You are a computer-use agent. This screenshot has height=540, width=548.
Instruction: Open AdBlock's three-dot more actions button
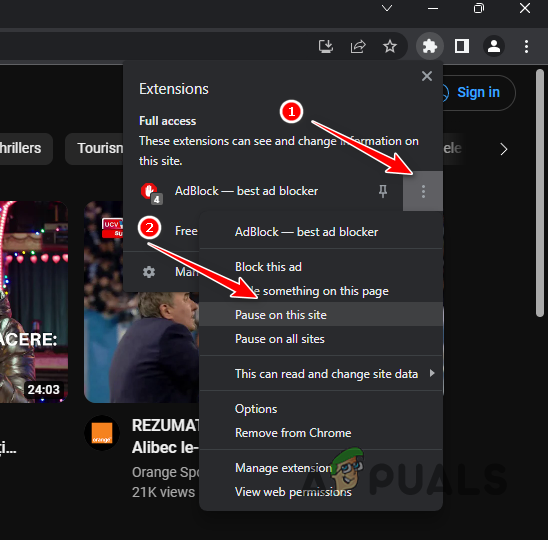[x=423, y=191]
